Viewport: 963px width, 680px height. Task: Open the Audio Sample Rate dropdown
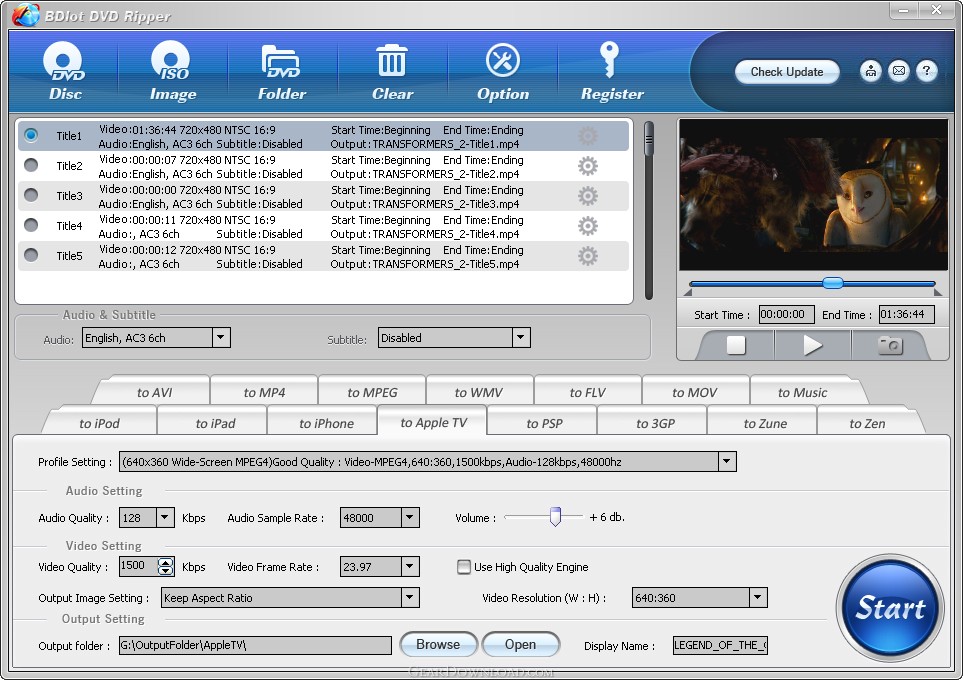pyautogui.click(x=410, y=518)
